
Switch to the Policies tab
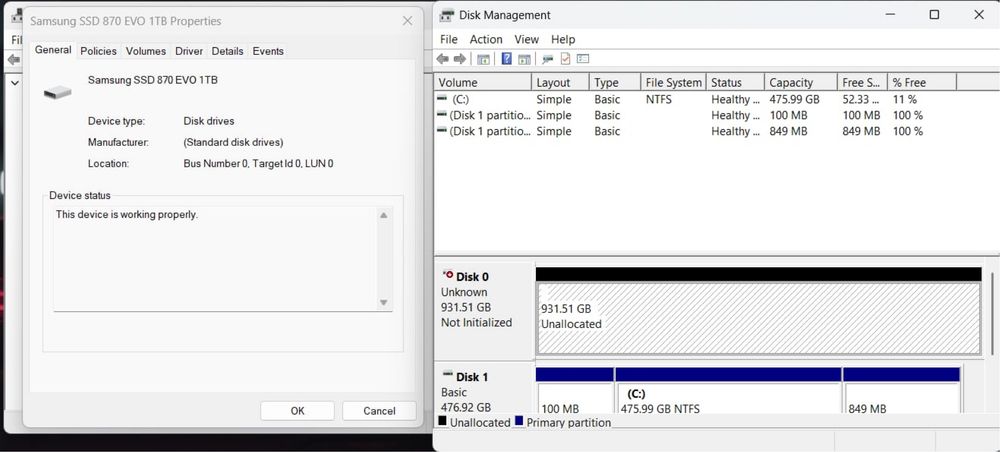(98, 51)
